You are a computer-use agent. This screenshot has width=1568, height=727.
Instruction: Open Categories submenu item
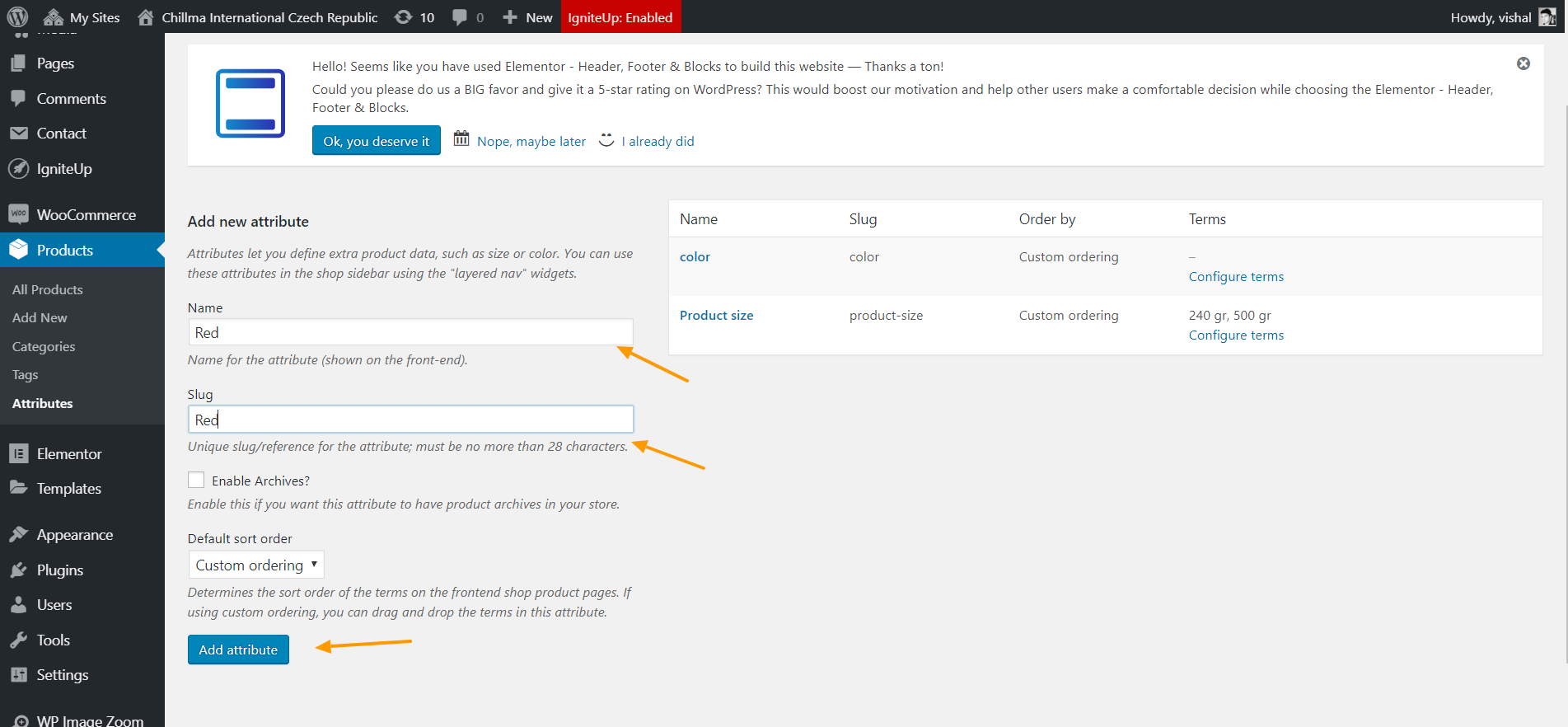(x=44, y=346)
